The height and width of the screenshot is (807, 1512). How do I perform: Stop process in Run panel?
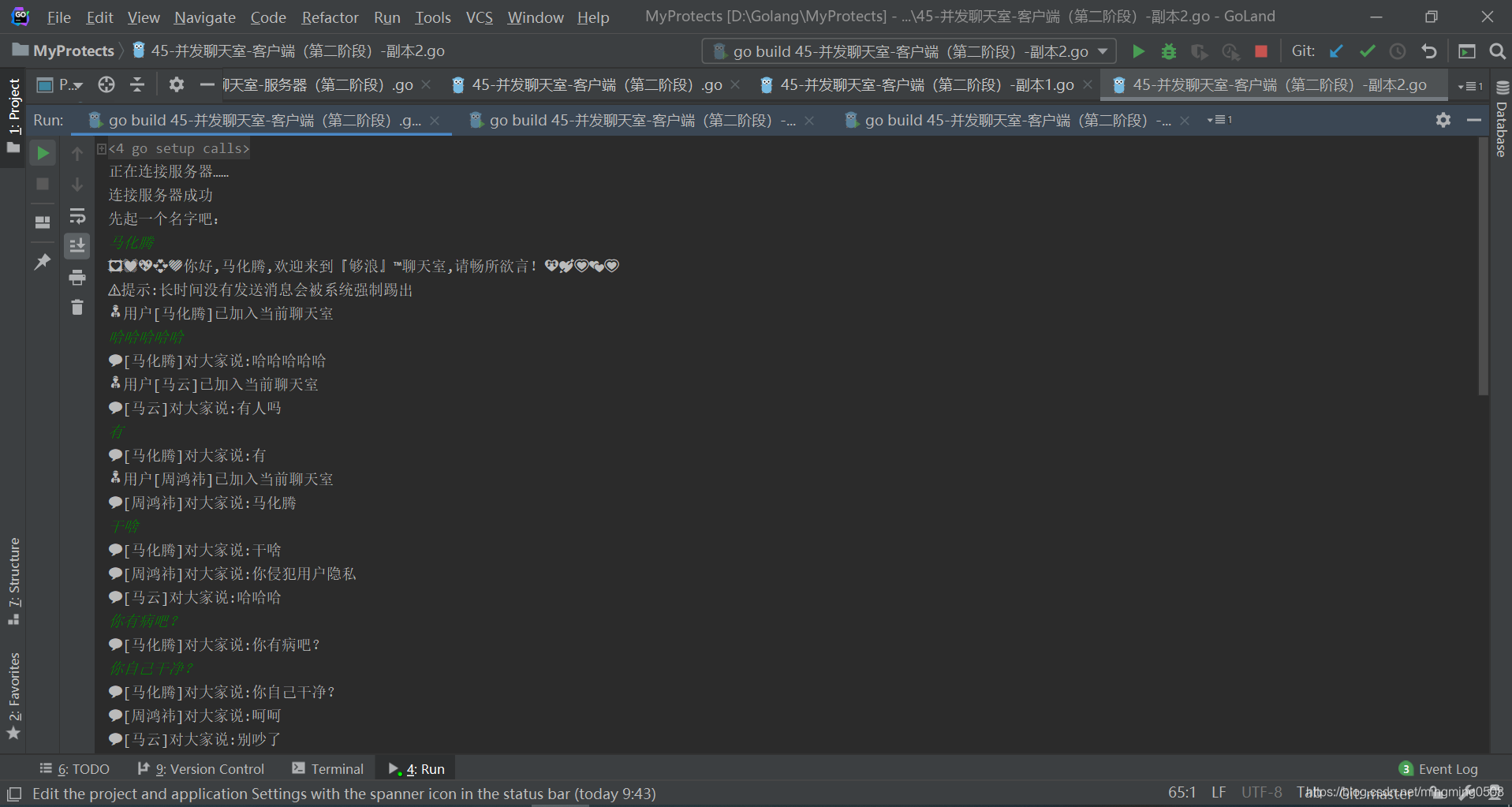(43, 184)
